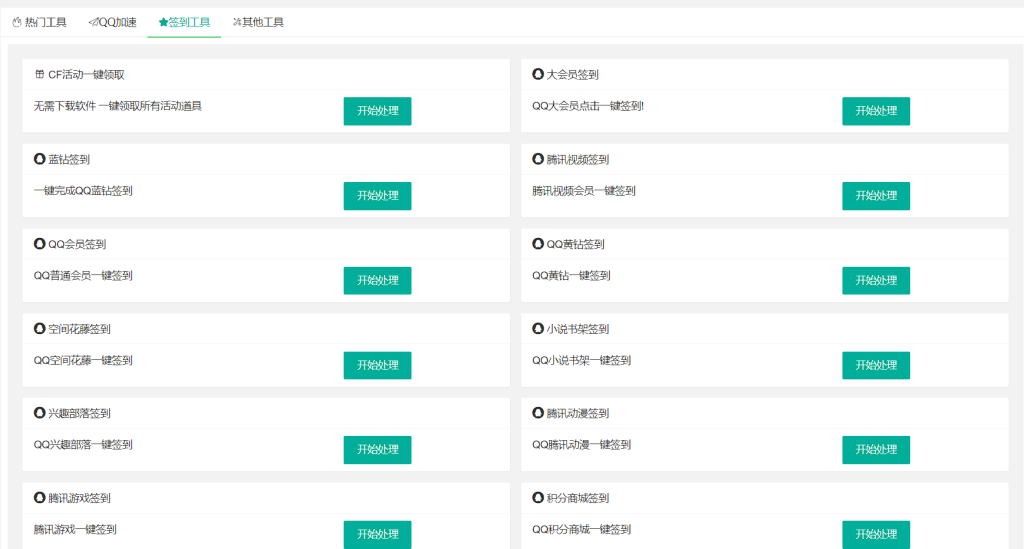The image size is (1024, 549).
Task: Open the 其他工具 tab
Action: pos(258,22)
